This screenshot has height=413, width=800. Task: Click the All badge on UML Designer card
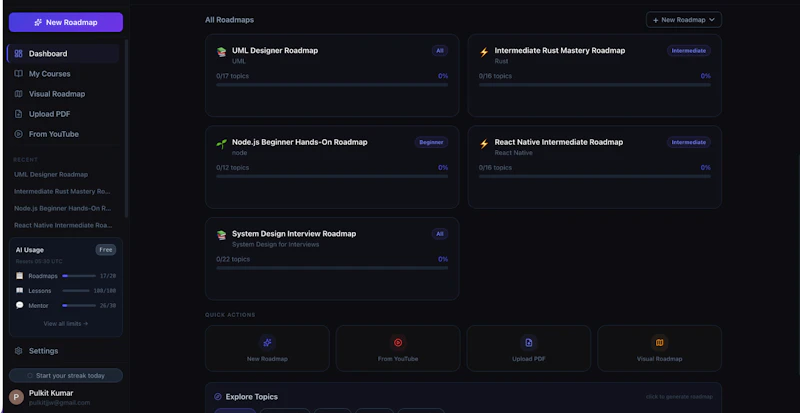(440, 51)
